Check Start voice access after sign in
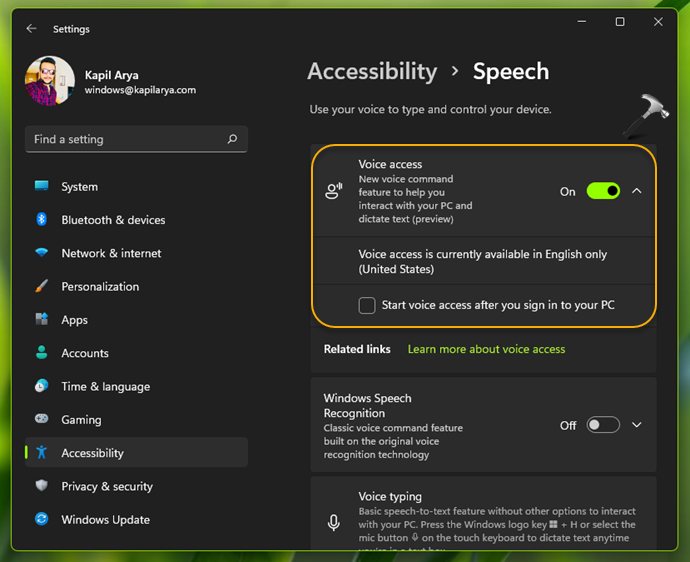The image size is (690, 562). pos(367,305)
